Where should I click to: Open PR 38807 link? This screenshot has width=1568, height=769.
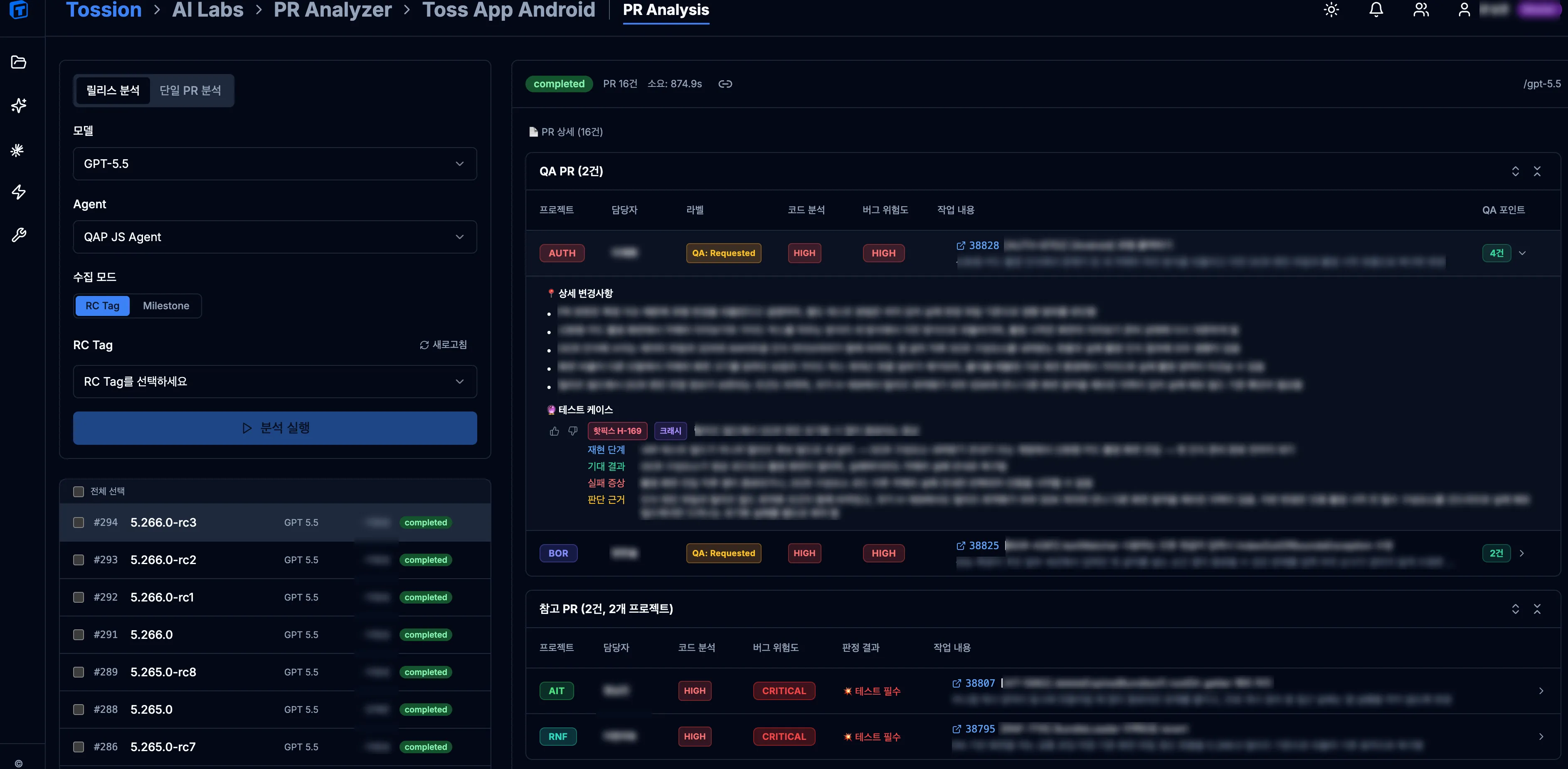click(x=980, y=684)
